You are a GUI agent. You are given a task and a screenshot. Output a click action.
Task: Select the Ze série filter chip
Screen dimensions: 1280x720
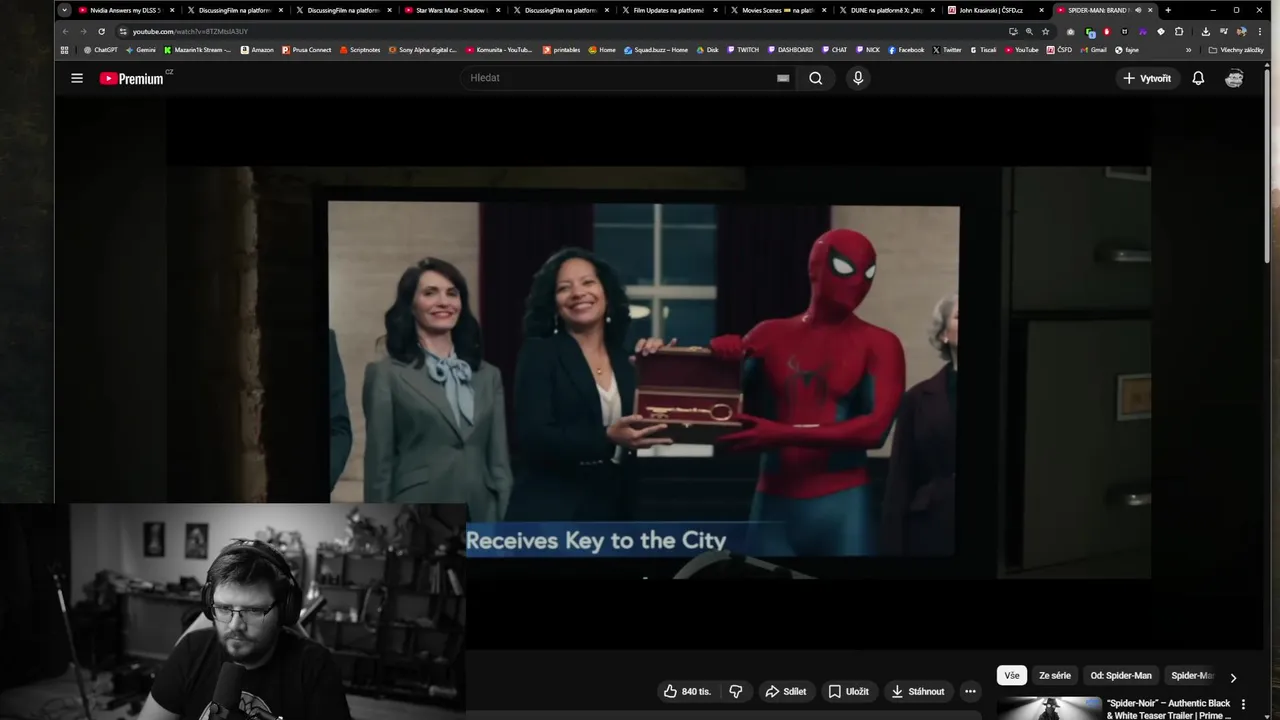coord(1055,676)
